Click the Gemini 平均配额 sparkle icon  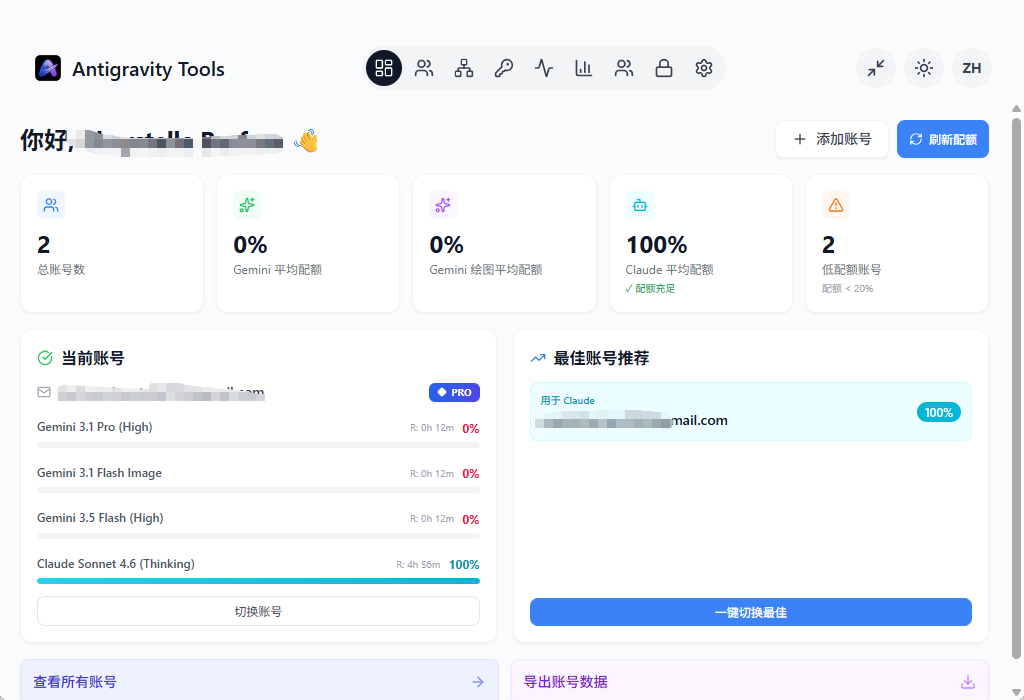[x=247, y=205]
